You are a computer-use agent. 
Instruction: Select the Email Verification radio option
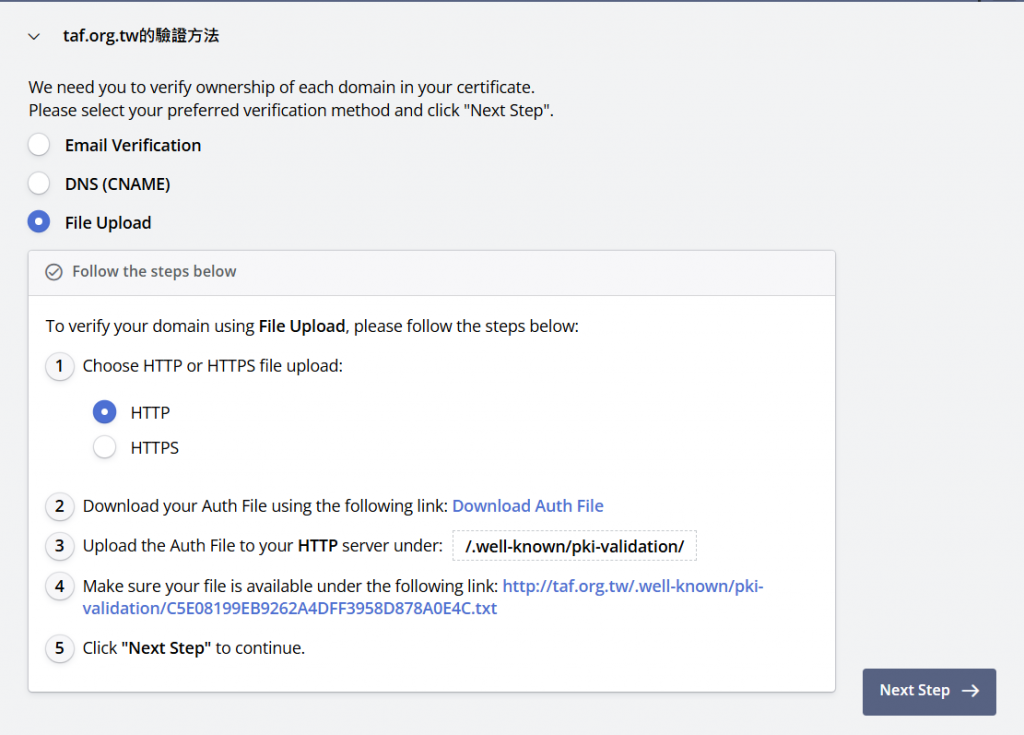pyautogui.click(x=39, y=145)
